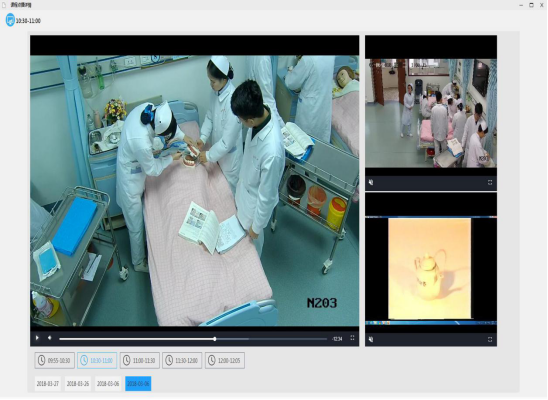Click the top-right classroom overview video thumbnail
Screen dimensions: 548x400
431,113
